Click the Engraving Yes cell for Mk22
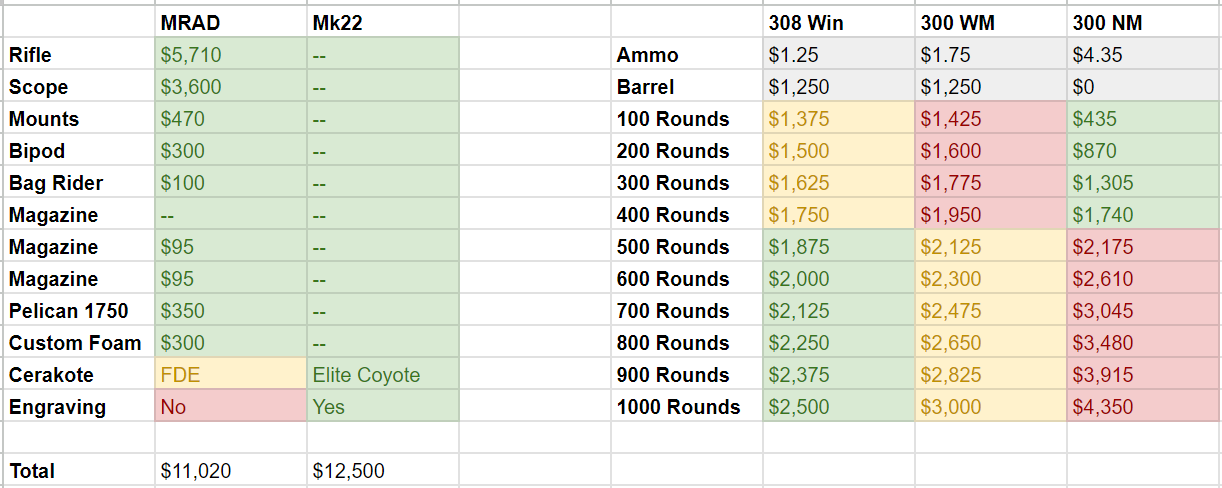The image size is (1222, 488). (383, 407)
